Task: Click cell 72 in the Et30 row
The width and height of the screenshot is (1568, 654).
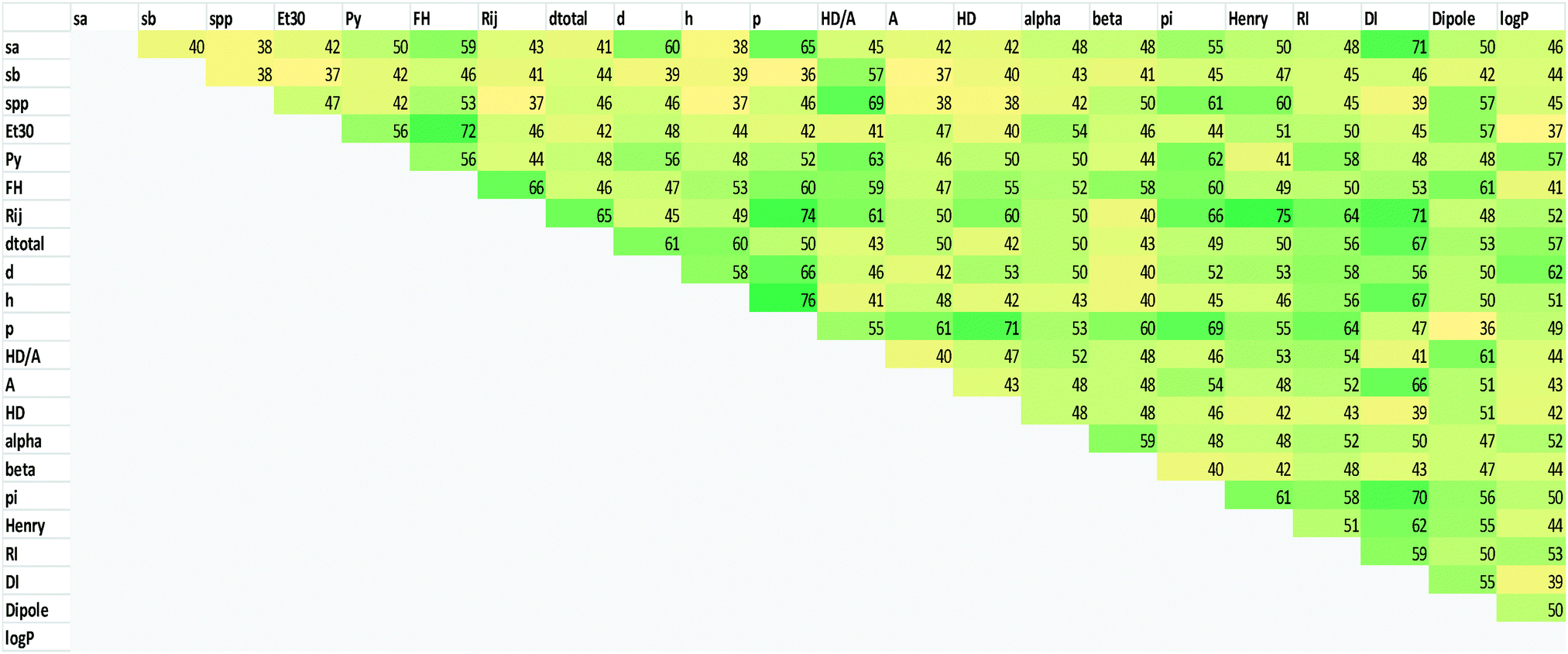Action: [x=444, y=131]
